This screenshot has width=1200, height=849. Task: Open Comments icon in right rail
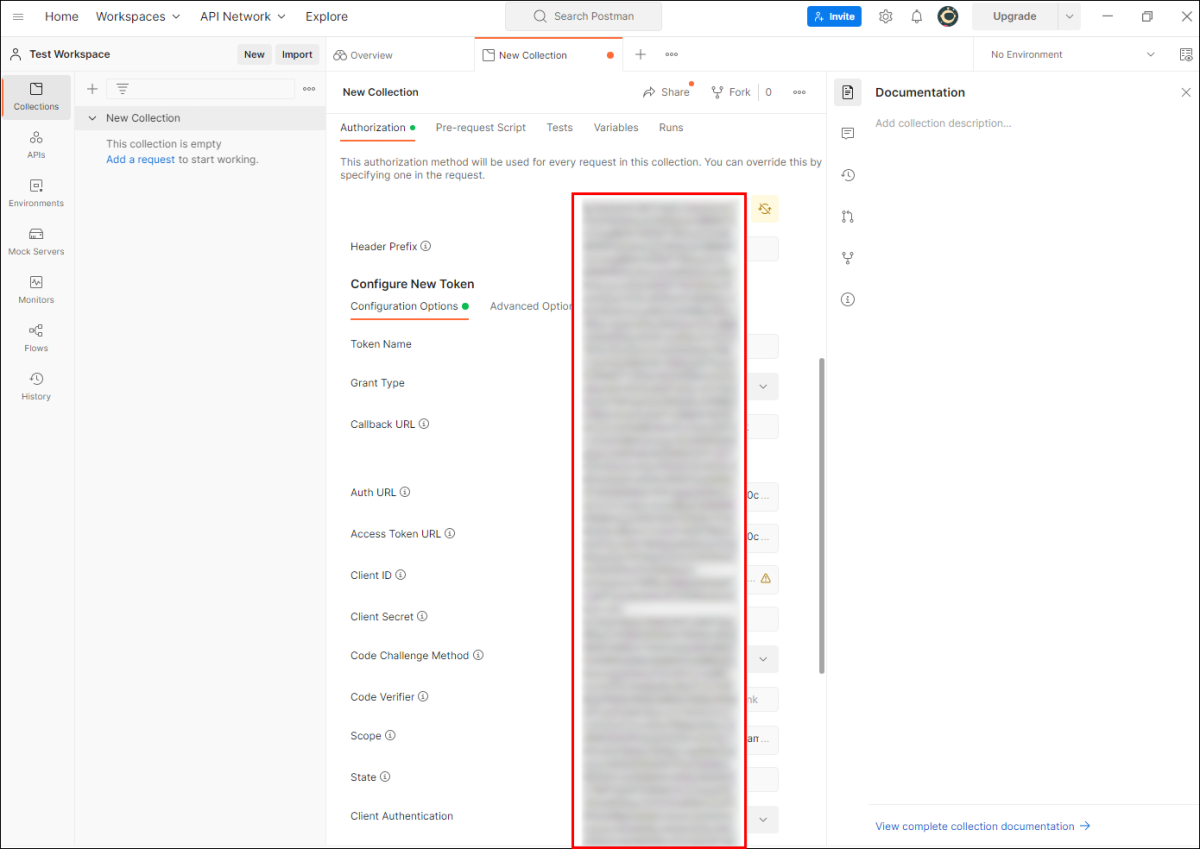(x=848, y=133)
